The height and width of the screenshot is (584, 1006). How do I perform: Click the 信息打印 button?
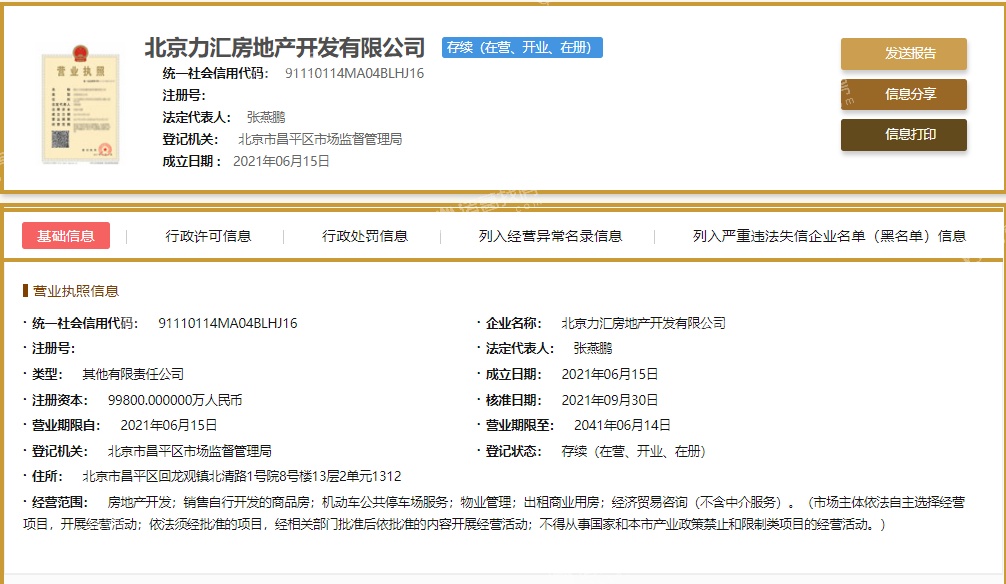[903, 134]
